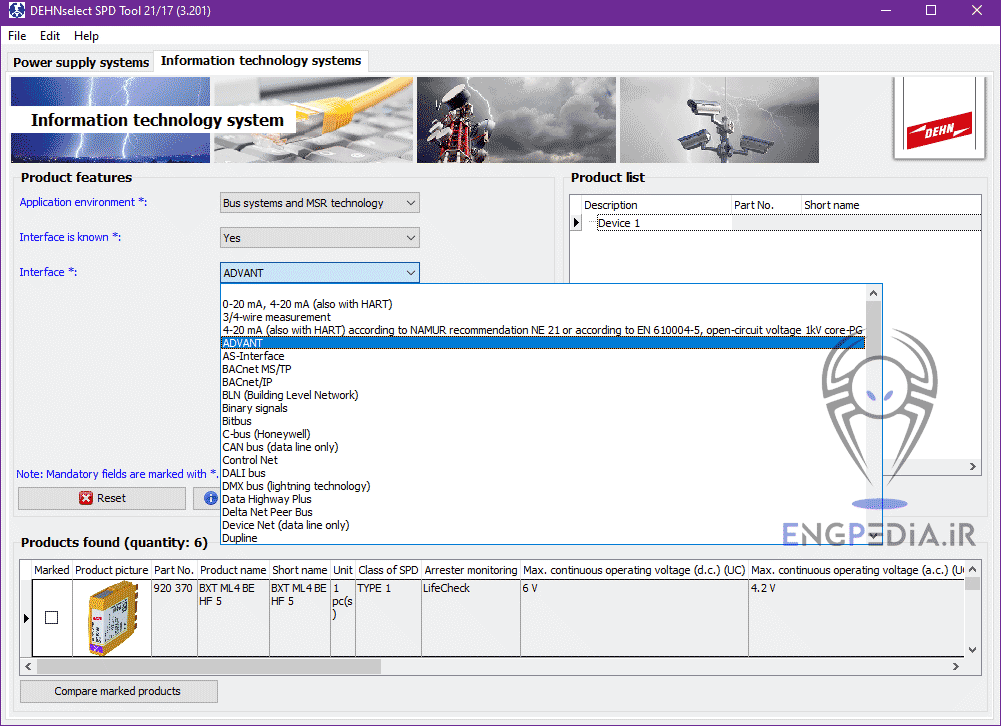Click the Product list scroll-right arrow
Screen dimensions: 1001x726
point(973,467)
